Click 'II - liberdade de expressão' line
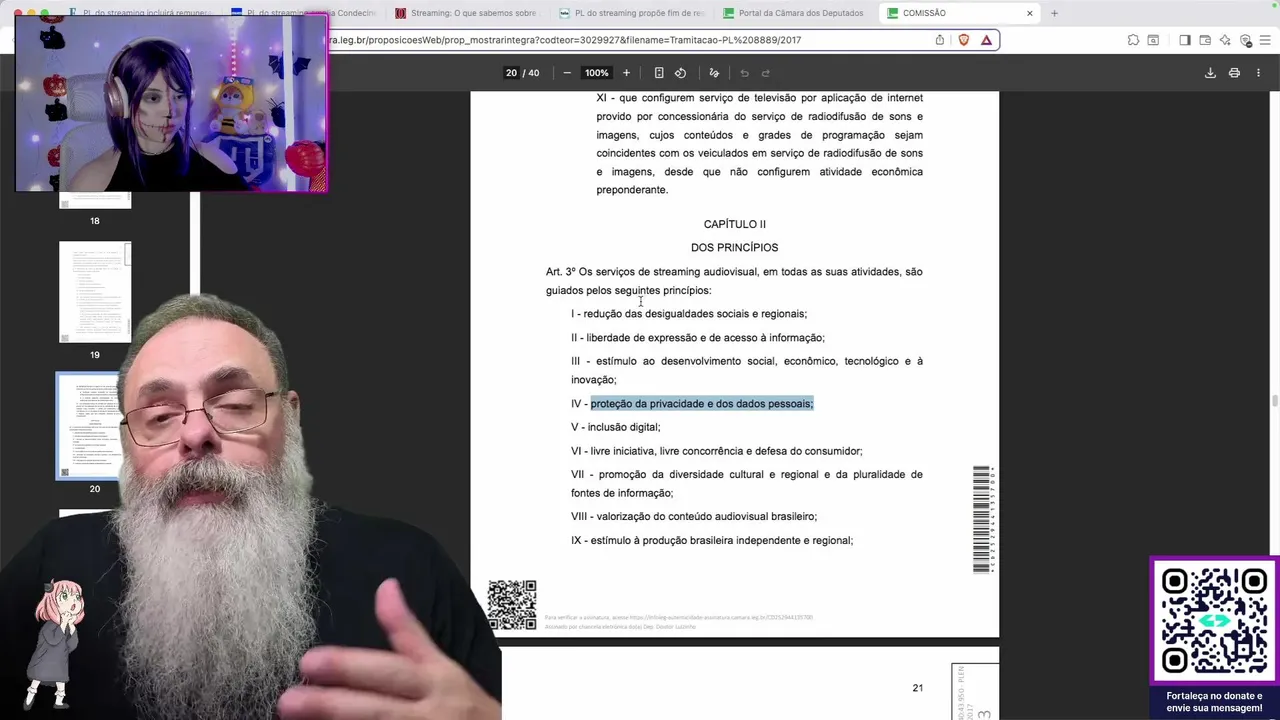The height and width of the screenshot is (720, 1280). coord(698,338)
